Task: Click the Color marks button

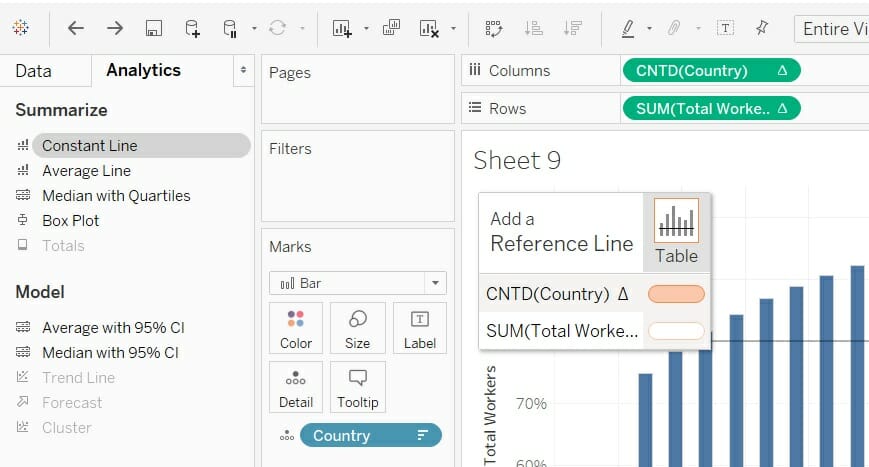Action: pos(296,328)
